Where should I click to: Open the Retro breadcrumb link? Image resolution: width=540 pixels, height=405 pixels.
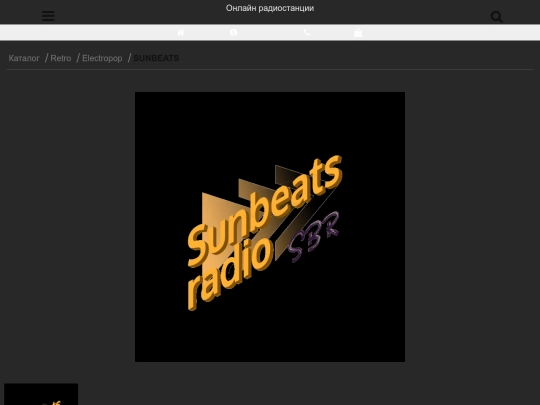coord(61,58)
